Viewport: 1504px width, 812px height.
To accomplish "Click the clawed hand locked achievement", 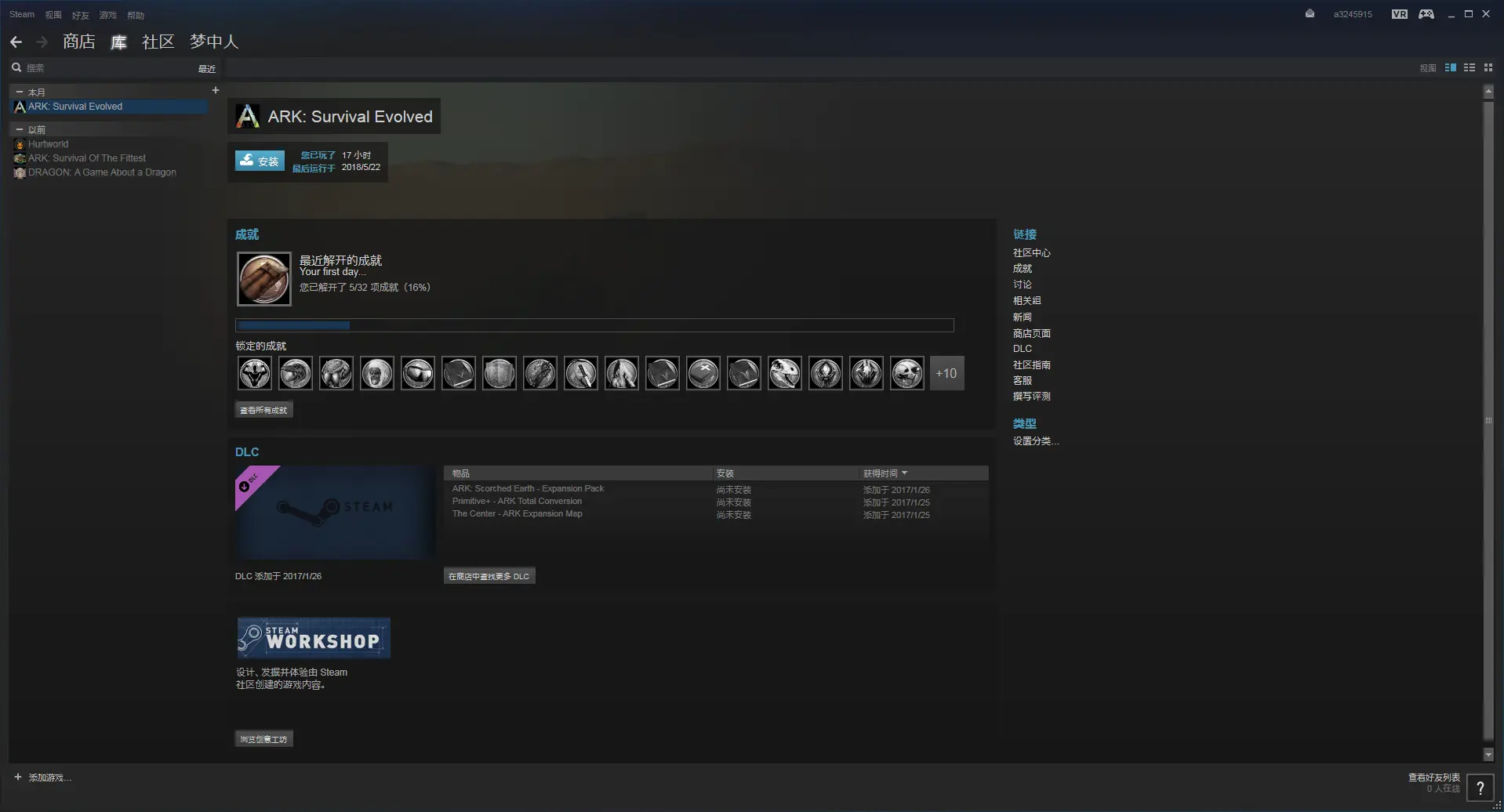I will click(540, 373).
